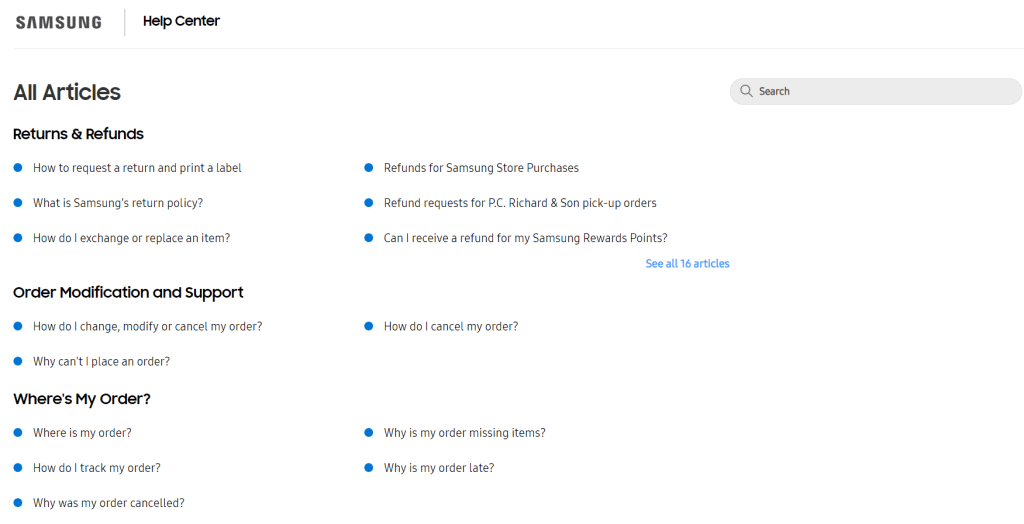Screen dimensions: 1024x524
Task: Open P.C. Richard & Son refund requests article
Action: 520,203
